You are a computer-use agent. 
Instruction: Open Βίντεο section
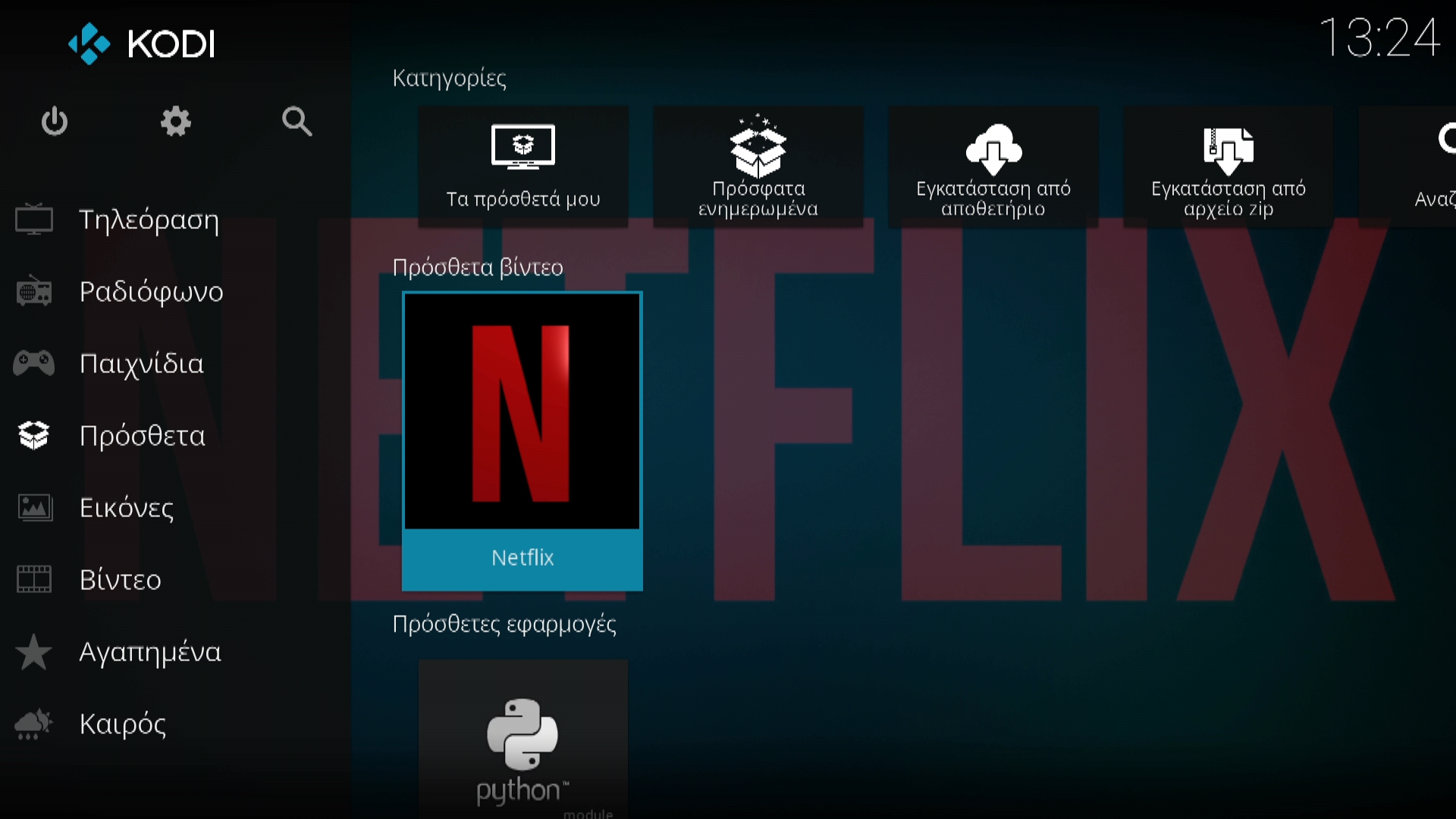[x=120, y=580]
